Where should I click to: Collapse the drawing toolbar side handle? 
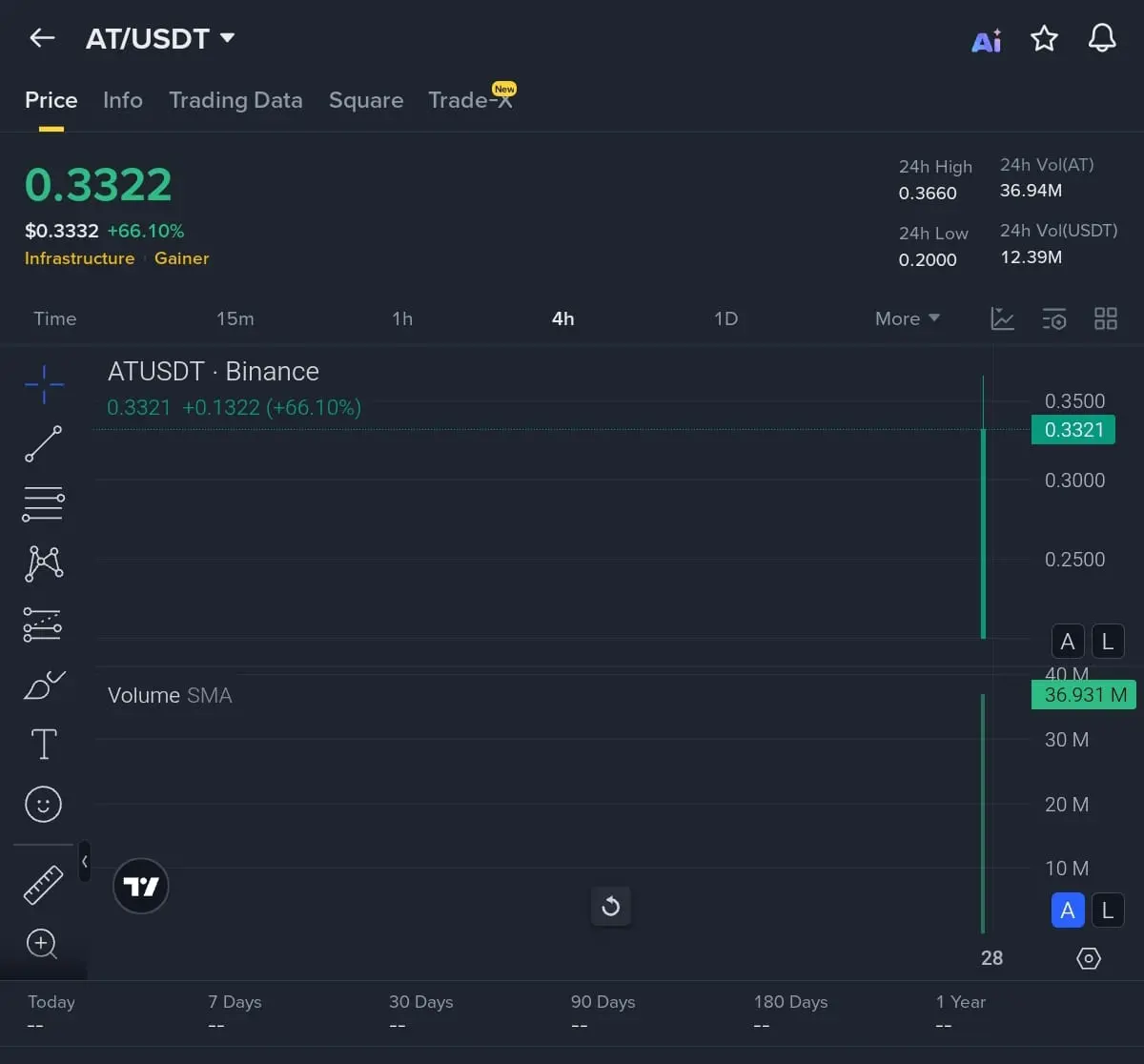85,861
